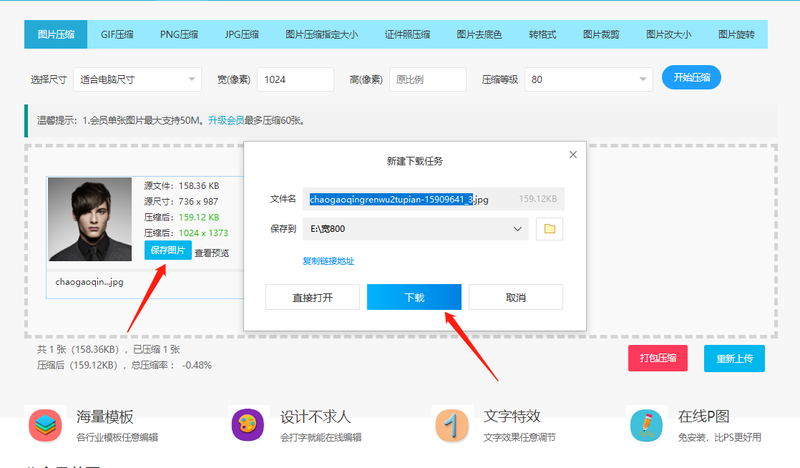Click the green 1024 x 1373 dimension text

(x=203, y=233)
